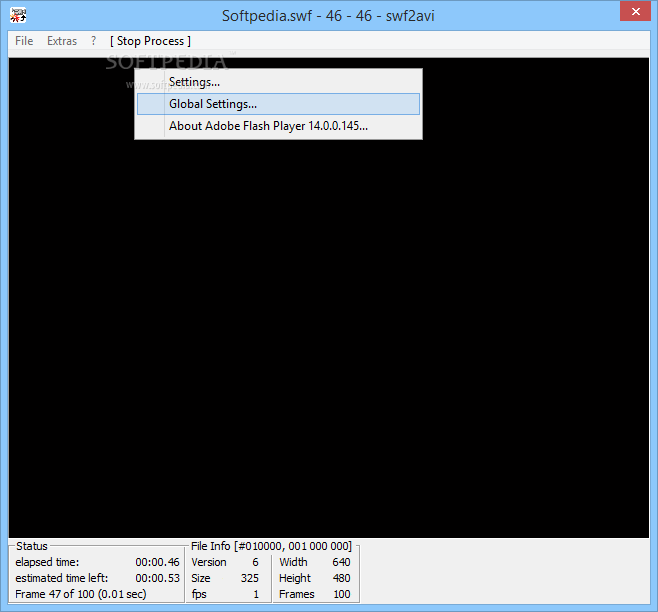658x612 pixels.
Task: Click the fps label in File Info
Action: (199, 594)
